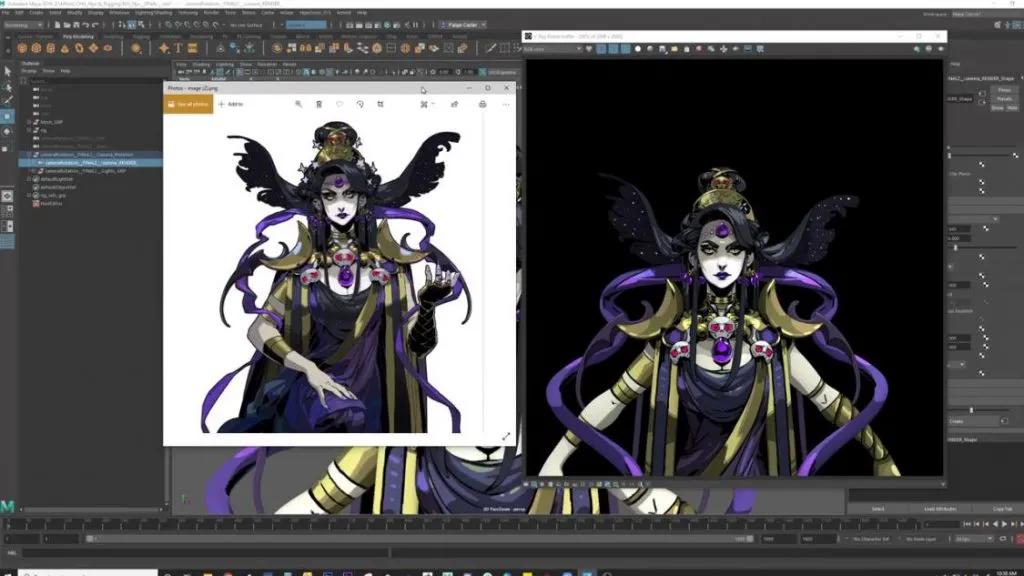Favorite the photo with the heart icon

click(x=339, y=104)
